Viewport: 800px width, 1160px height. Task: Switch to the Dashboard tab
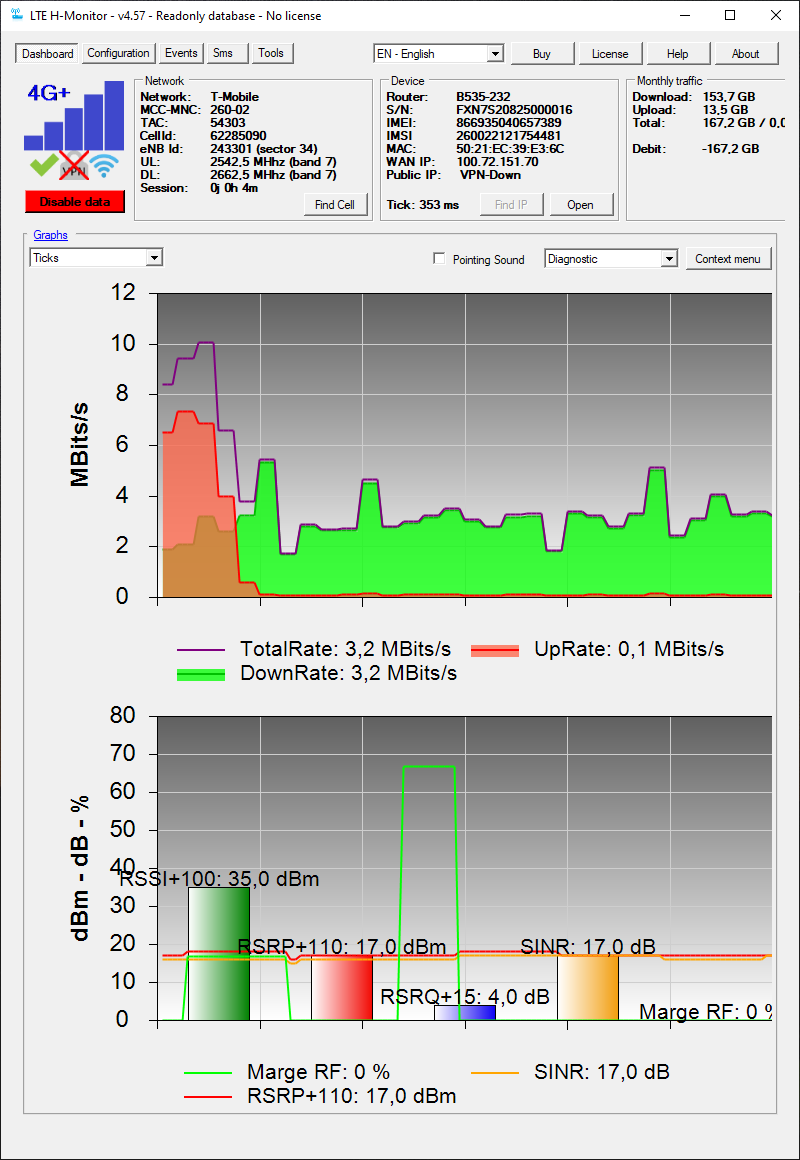click(x=47, y=53)
